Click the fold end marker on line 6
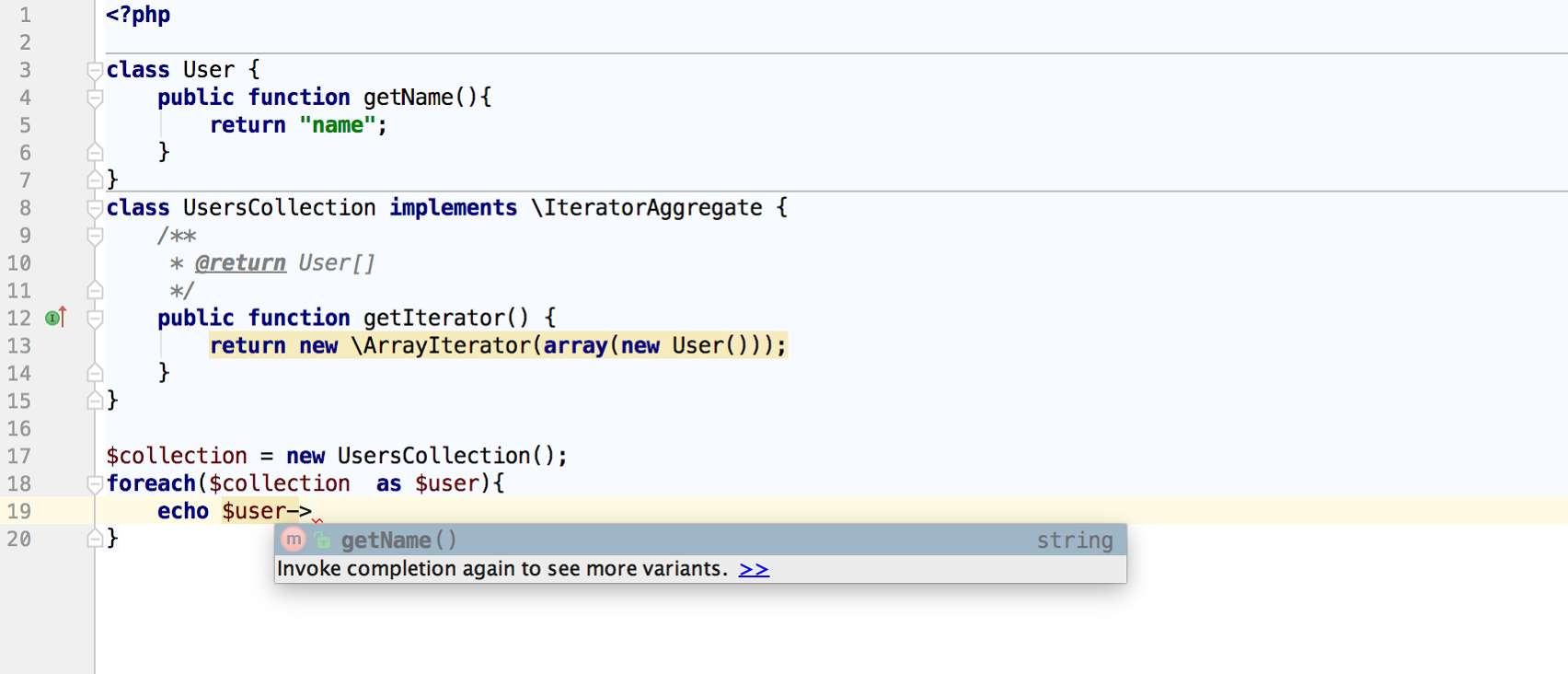 95,152
